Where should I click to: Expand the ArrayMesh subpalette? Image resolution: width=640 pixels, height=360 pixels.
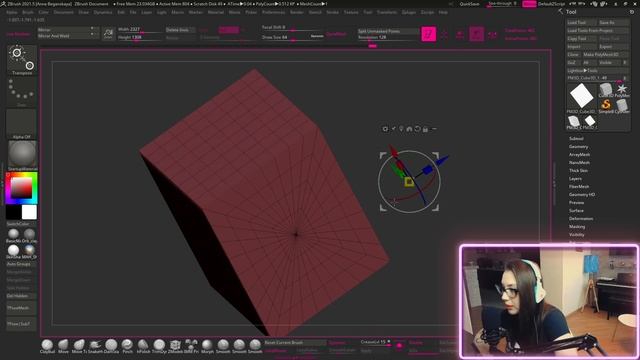(x=580, y=155)
